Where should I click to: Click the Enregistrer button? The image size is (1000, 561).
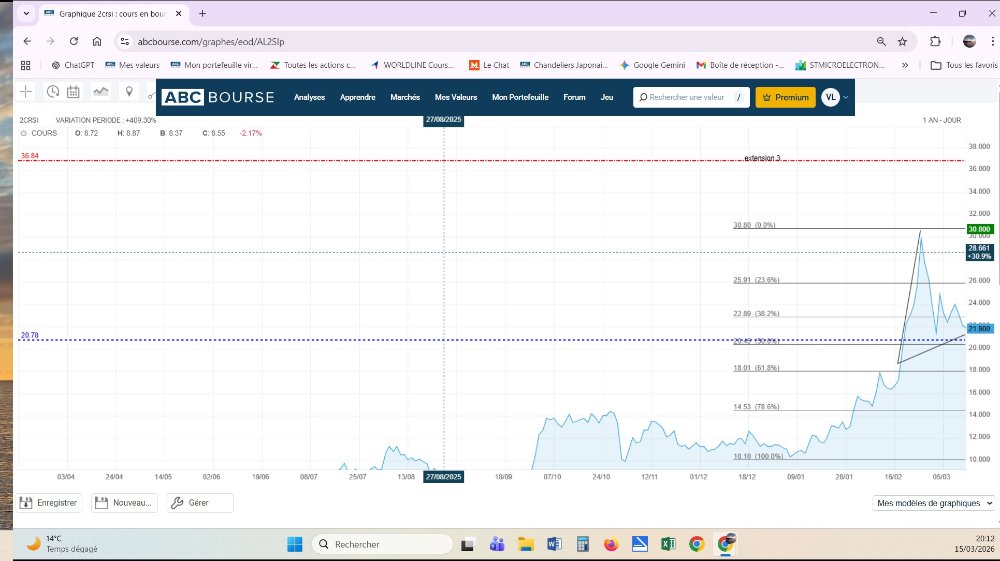pyautogui.click(x=50, y=503)
